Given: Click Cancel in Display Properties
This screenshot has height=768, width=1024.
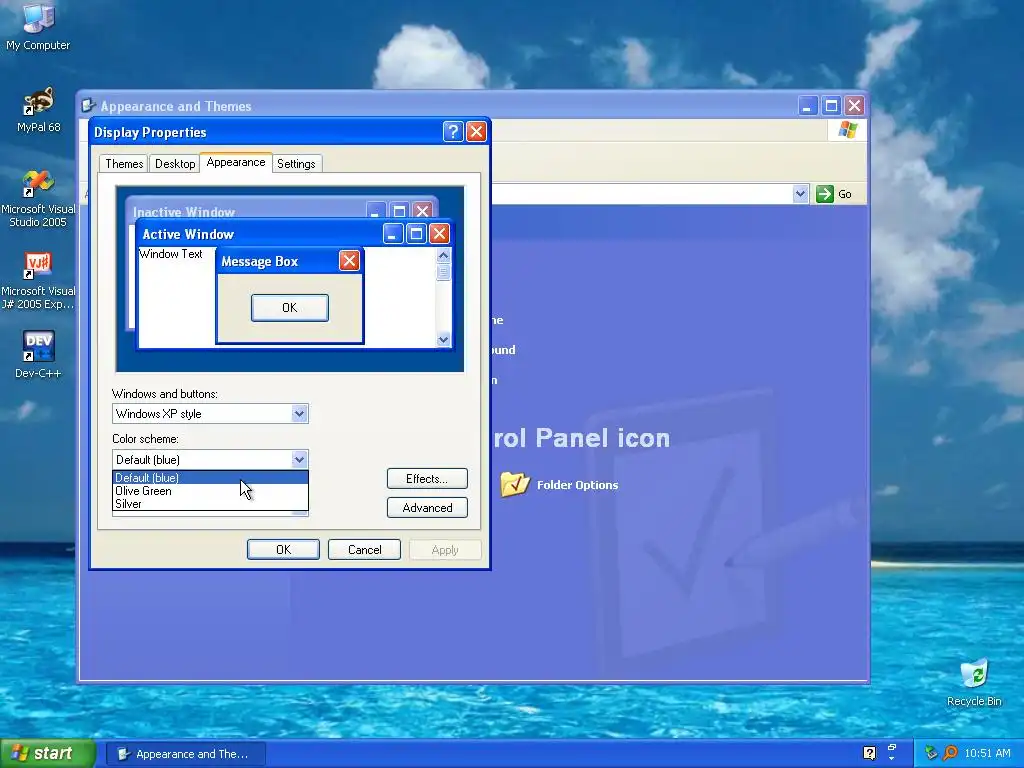Looking at the screenshot, I should (364, 550).
